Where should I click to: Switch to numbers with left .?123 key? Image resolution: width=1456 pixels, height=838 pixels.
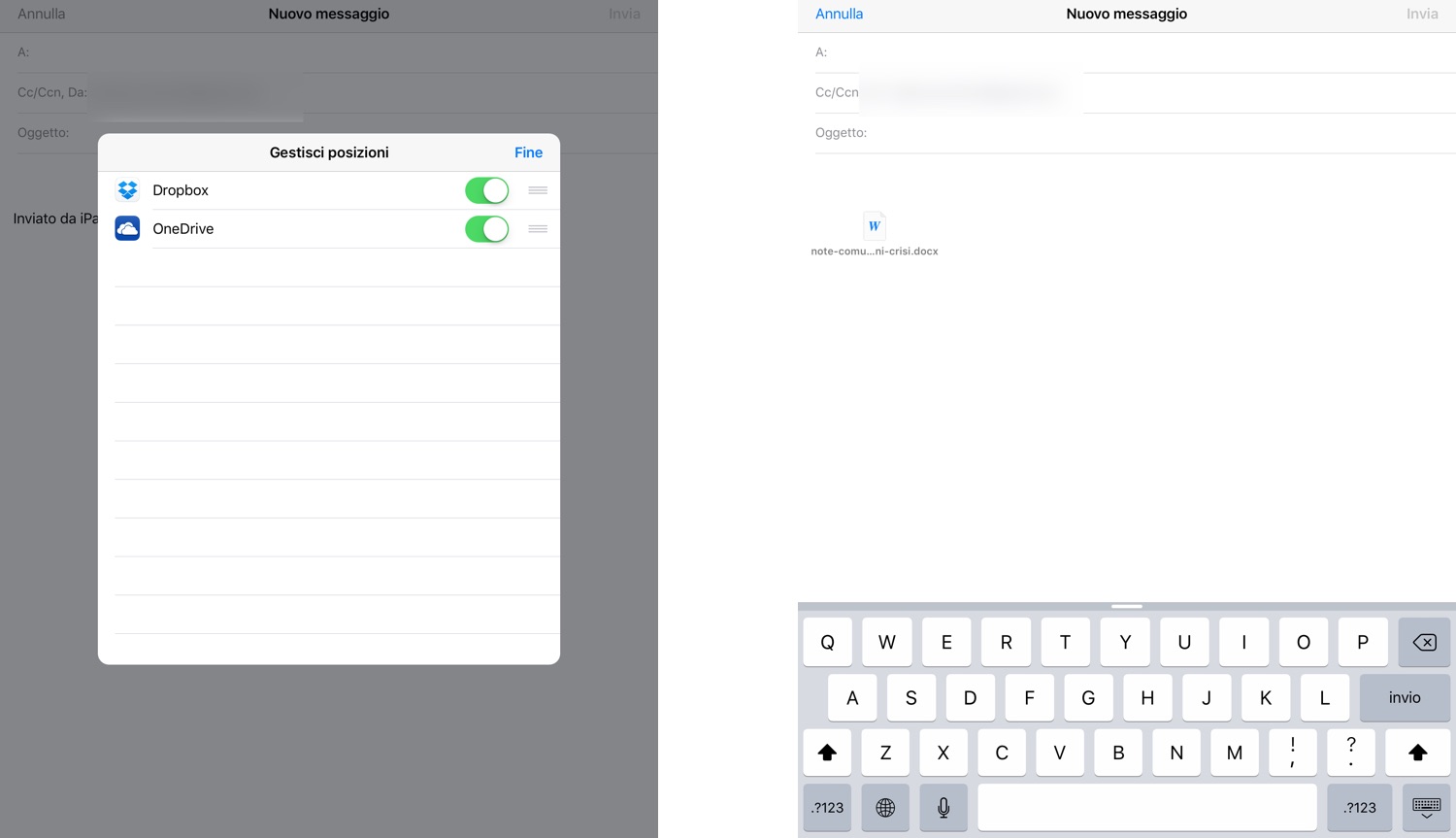click(x=828, y=807)
